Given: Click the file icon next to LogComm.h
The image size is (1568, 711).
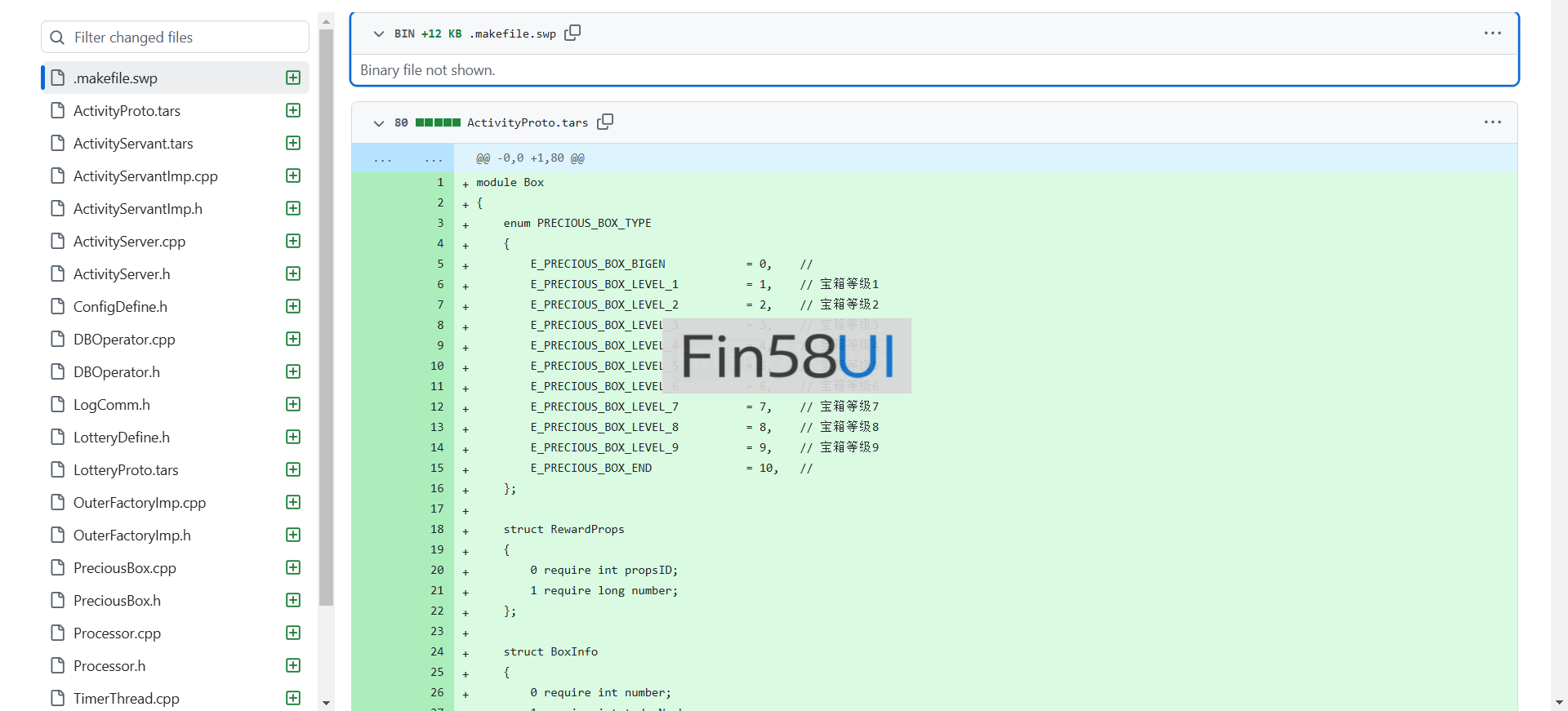Looking at the screenshot, I should (x=58, y=404).
